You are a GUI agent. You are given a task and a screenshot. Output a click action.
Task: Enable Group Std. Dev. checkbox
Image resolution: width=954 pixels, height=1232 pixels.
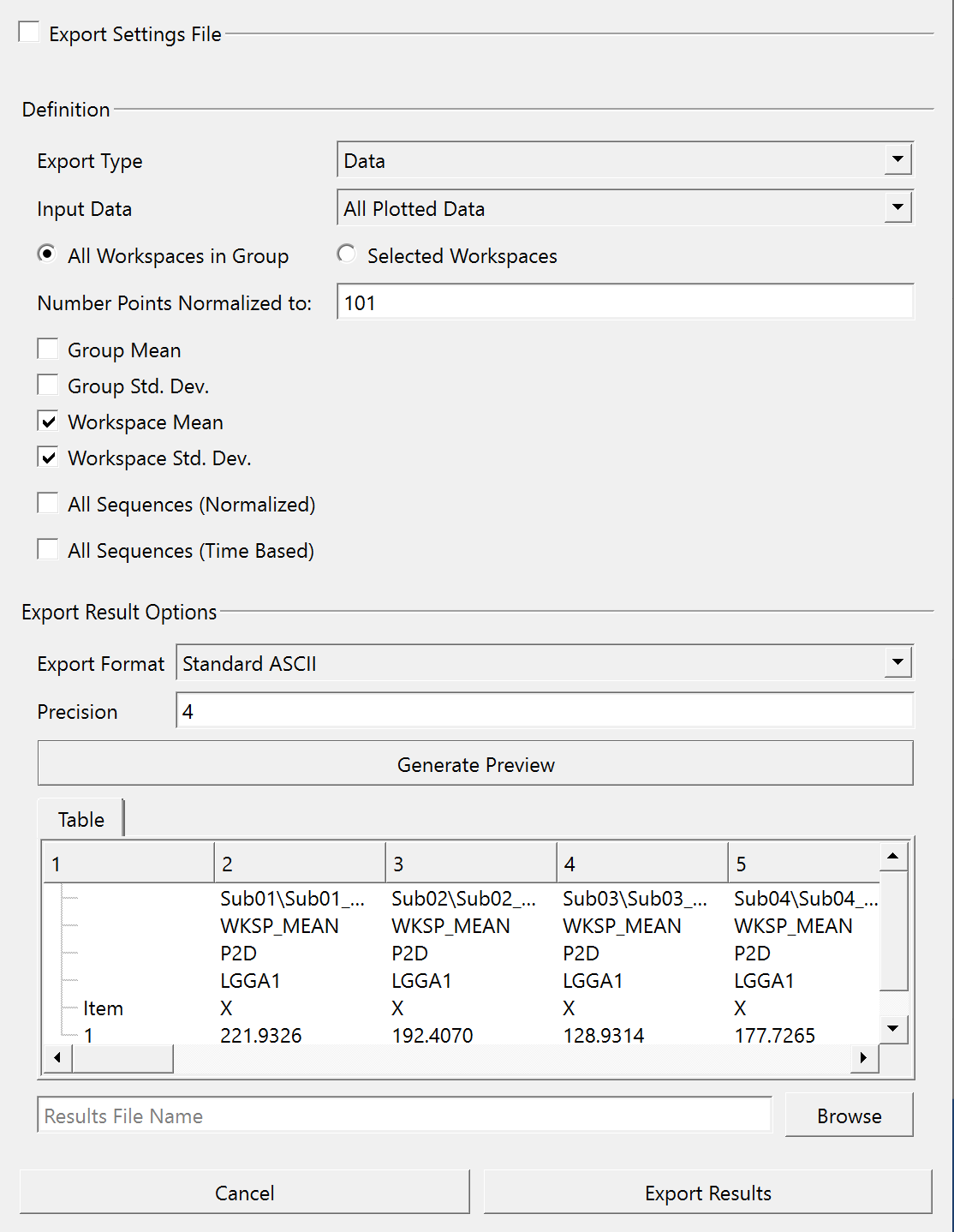(48, 386)
